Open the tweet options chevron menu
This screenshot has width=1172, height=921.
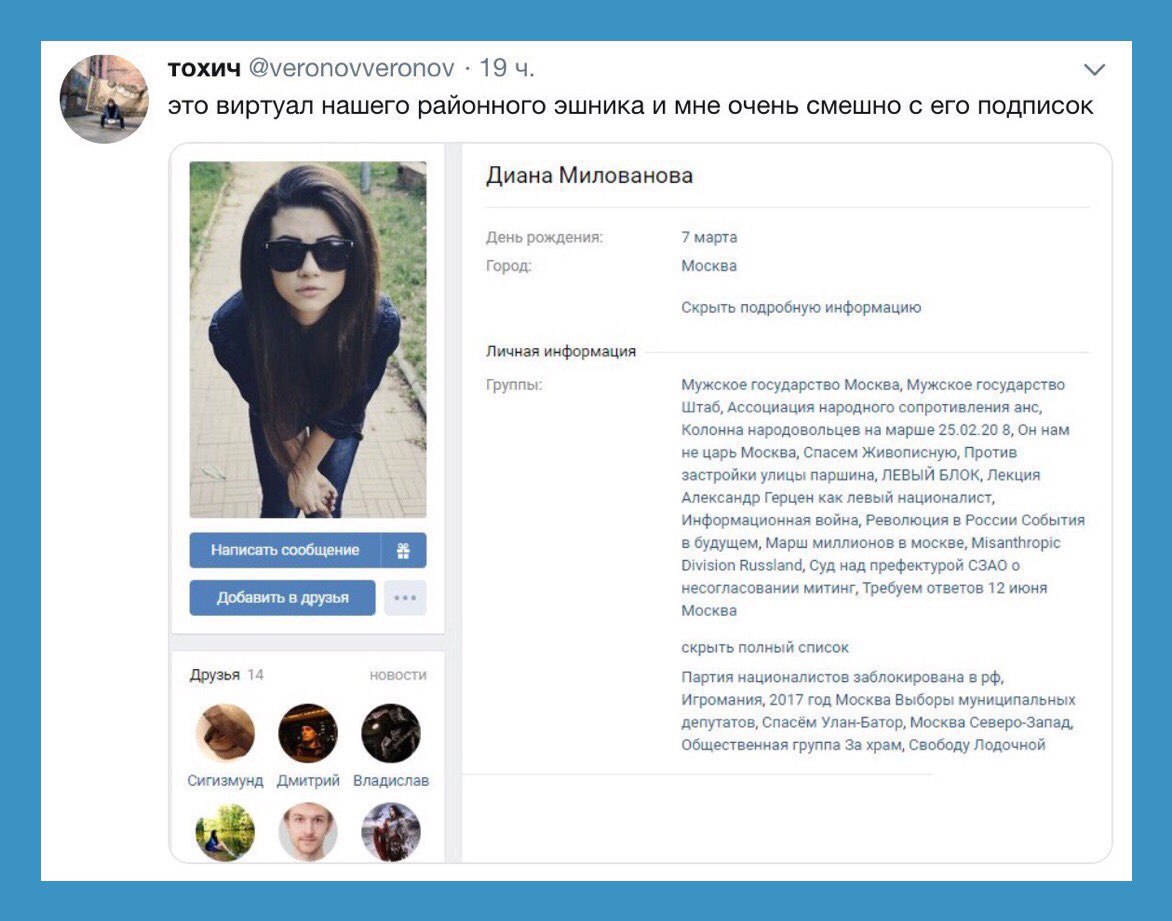(x=1094, y=70)
